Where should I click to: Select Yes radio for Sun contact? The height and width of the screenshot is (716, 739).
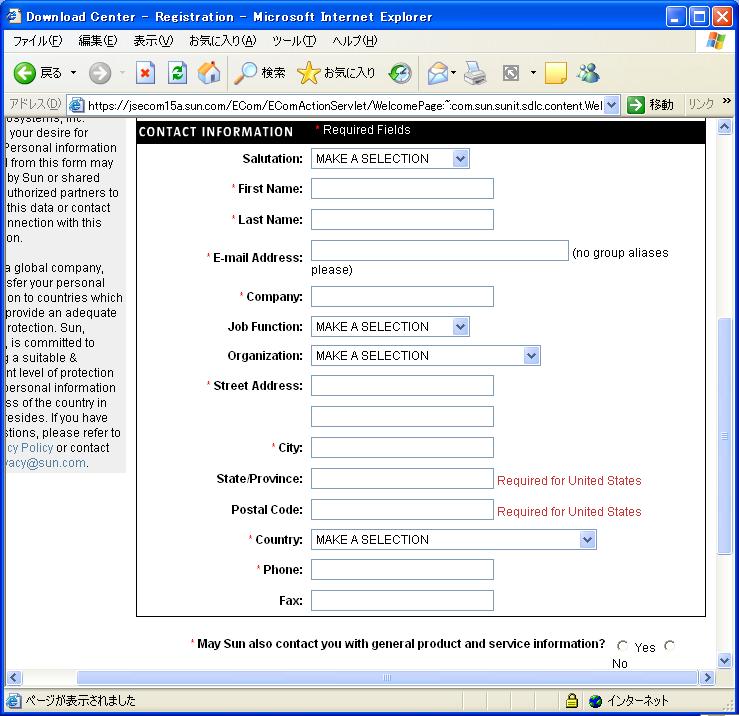(622, 645)
